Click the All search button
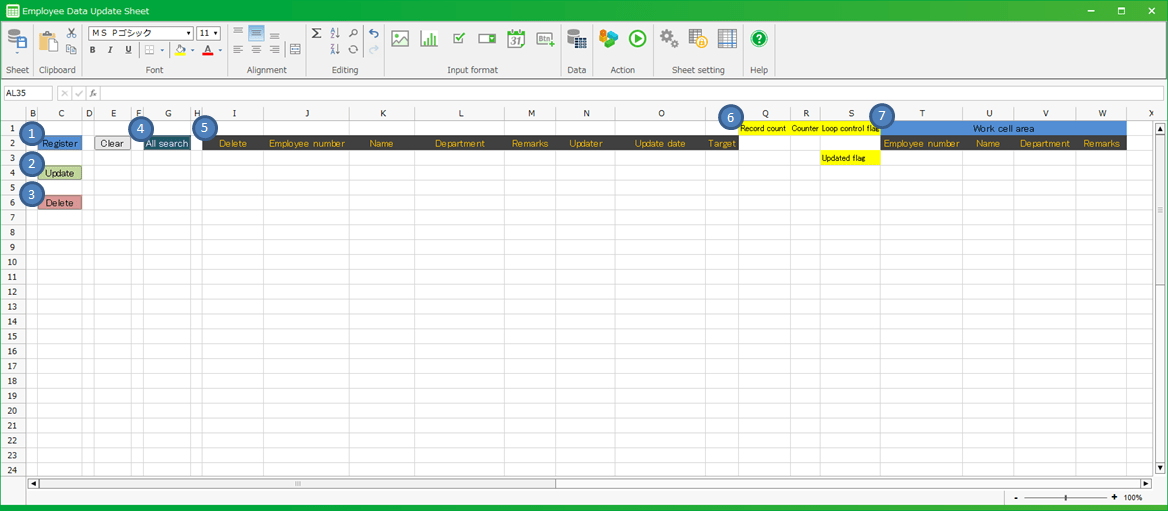The height and width of the screenshot is (511, 1168). pos(167,143)
